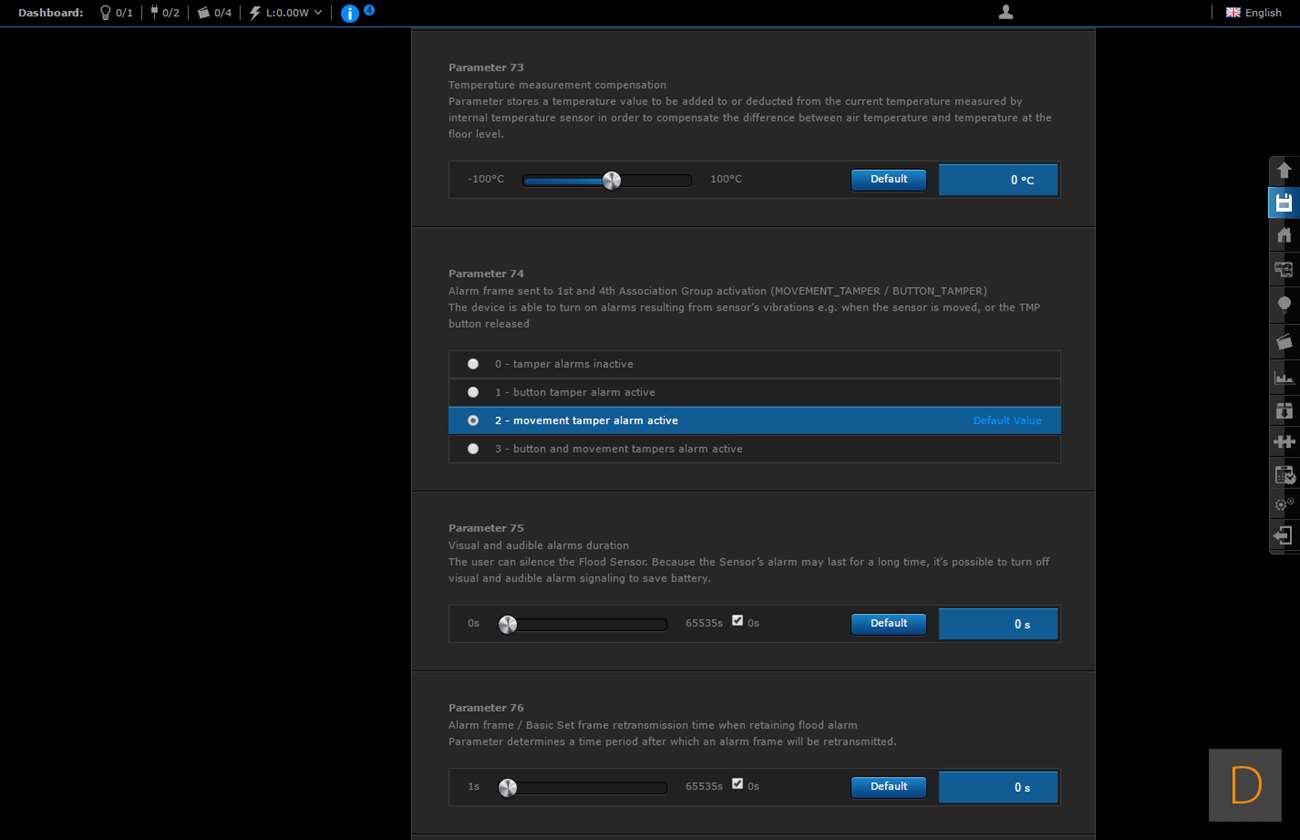Toggle the 0s checkbox for Parameter 76
Viewport: 1300px width, 840px height.
(737, 784)
